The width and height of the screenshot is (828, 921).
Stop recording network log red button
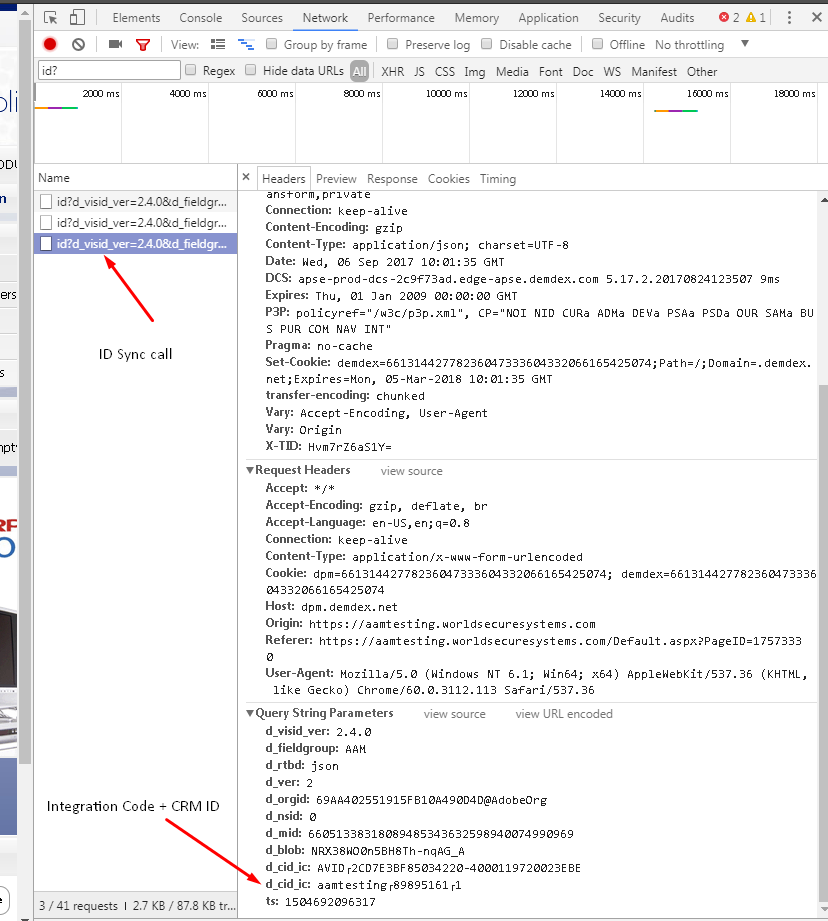50,44
